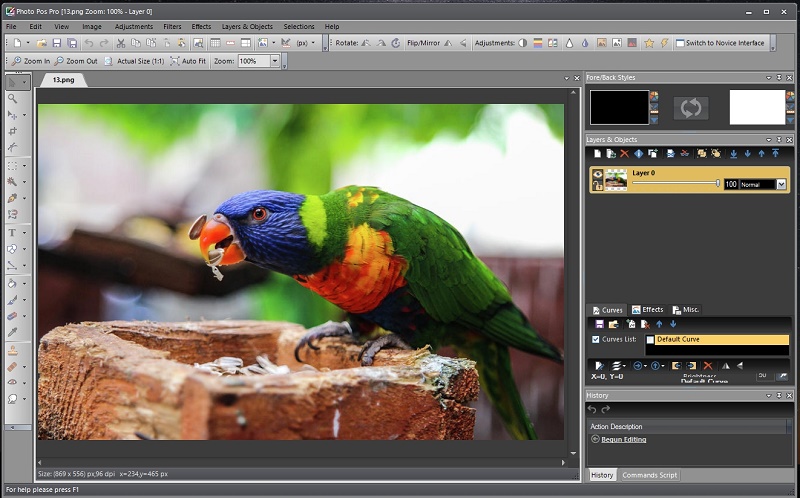Viewport: 800px width, 498px height.
Task: Open the Layers & Objects panel options arrow
Action: [x=768, y=139]
